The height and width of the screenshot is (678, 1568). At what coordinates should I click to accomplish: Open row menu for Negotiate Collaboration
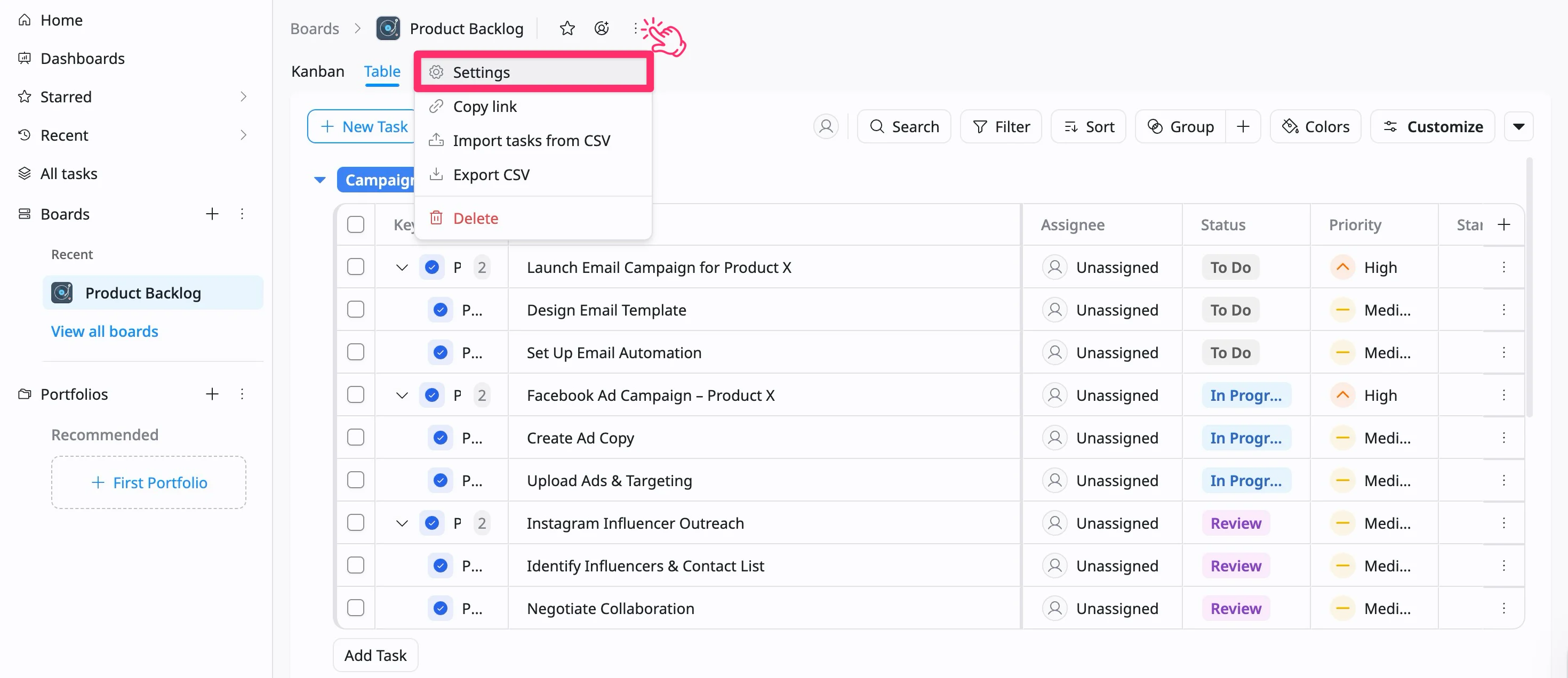pos(1503,608)
